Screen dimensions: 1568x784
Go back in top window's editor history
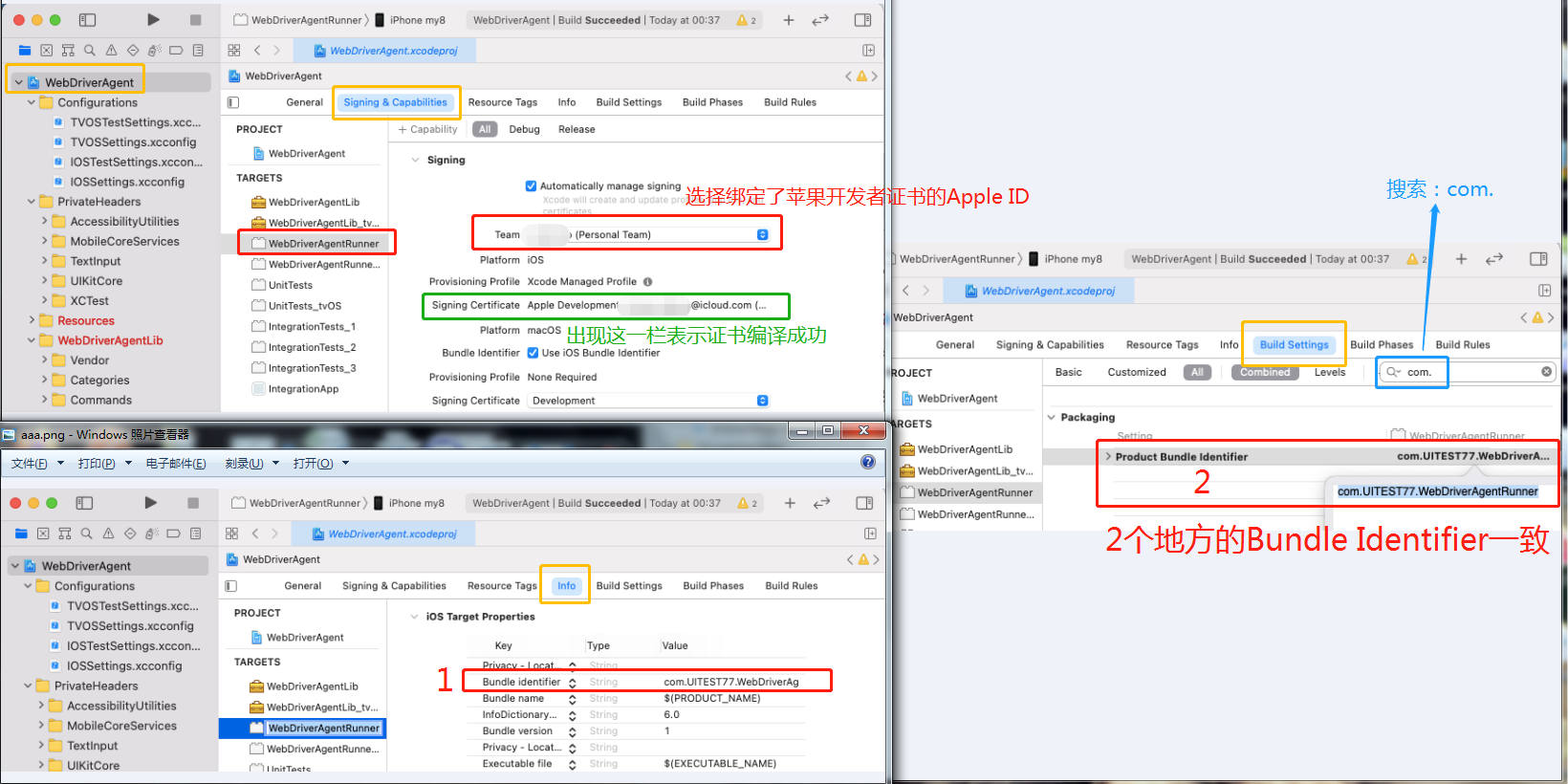tap(257, 50)
